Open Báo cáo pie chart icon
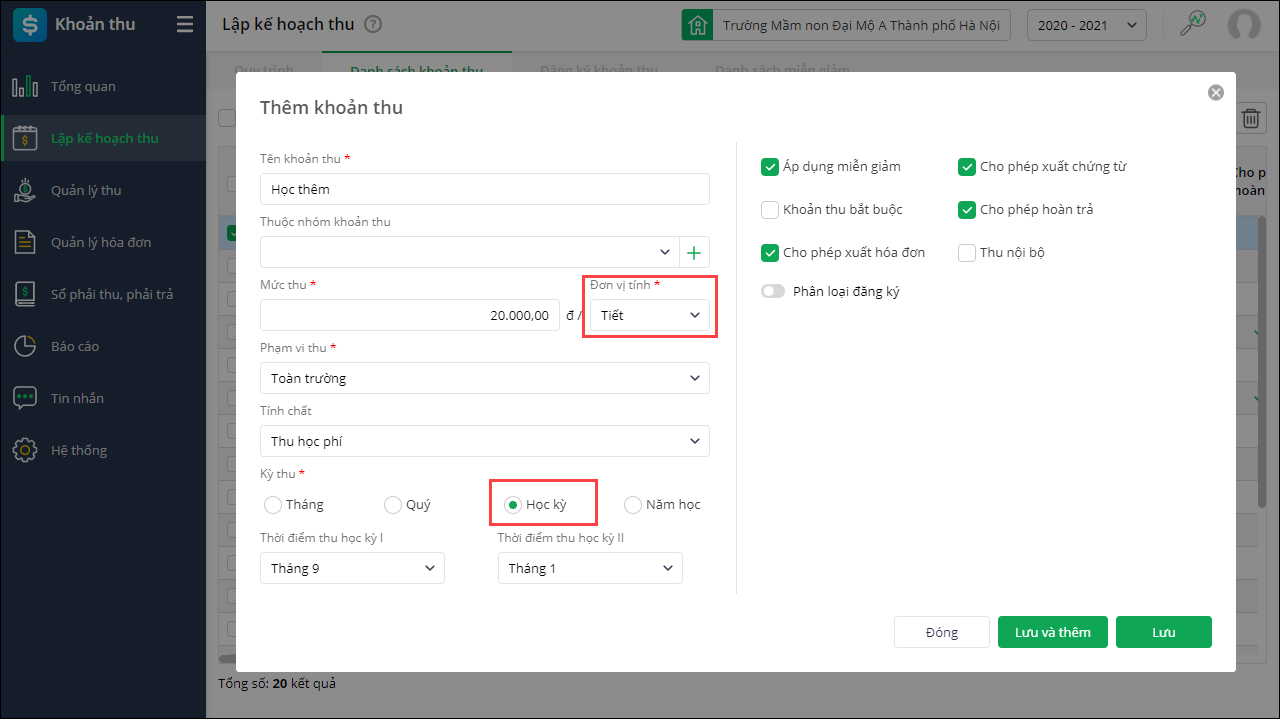1280x719 pixels. pos(25,347)
